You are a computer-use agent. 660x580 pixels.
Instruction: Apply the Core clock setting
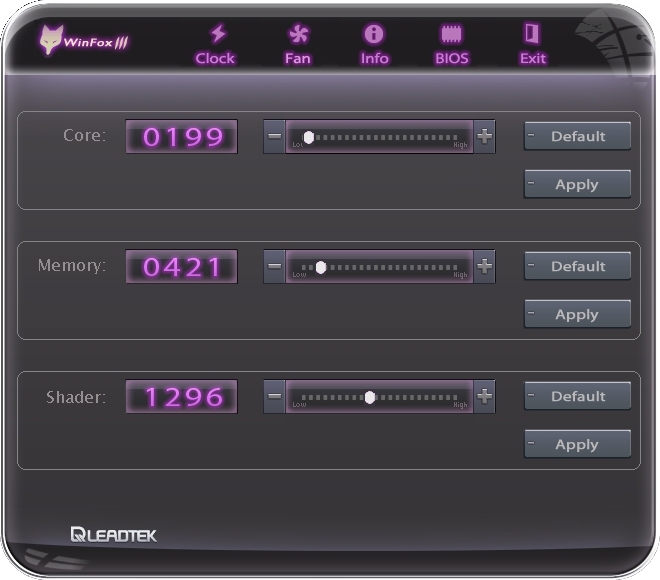click(x=577, y=184)
